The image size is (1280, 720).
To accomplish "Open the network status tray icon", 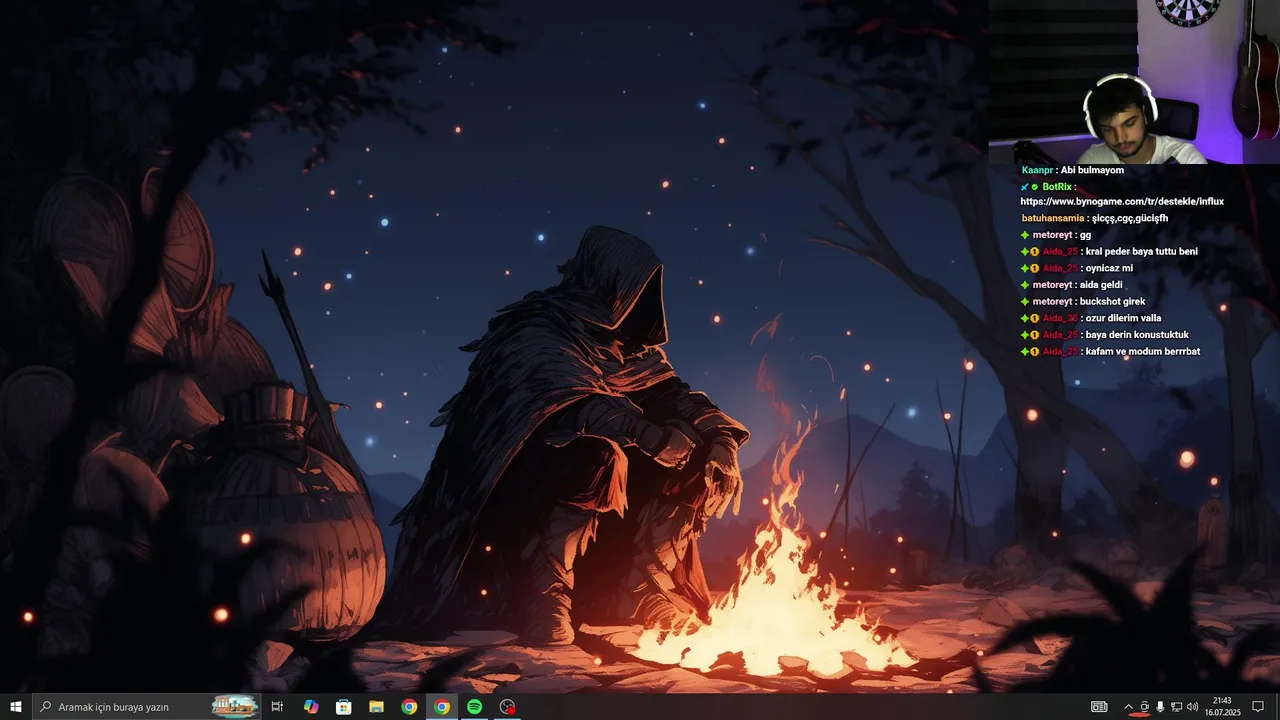I will point(1176,707).
